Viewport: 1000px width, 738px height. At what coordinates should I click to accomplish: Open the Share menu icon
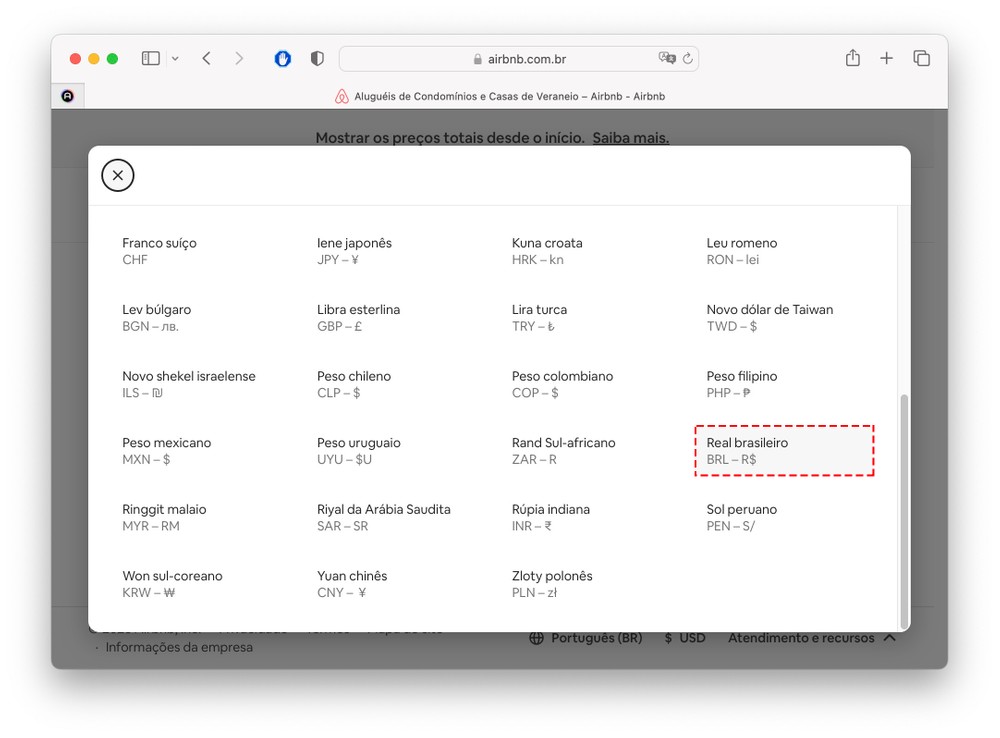852,59
